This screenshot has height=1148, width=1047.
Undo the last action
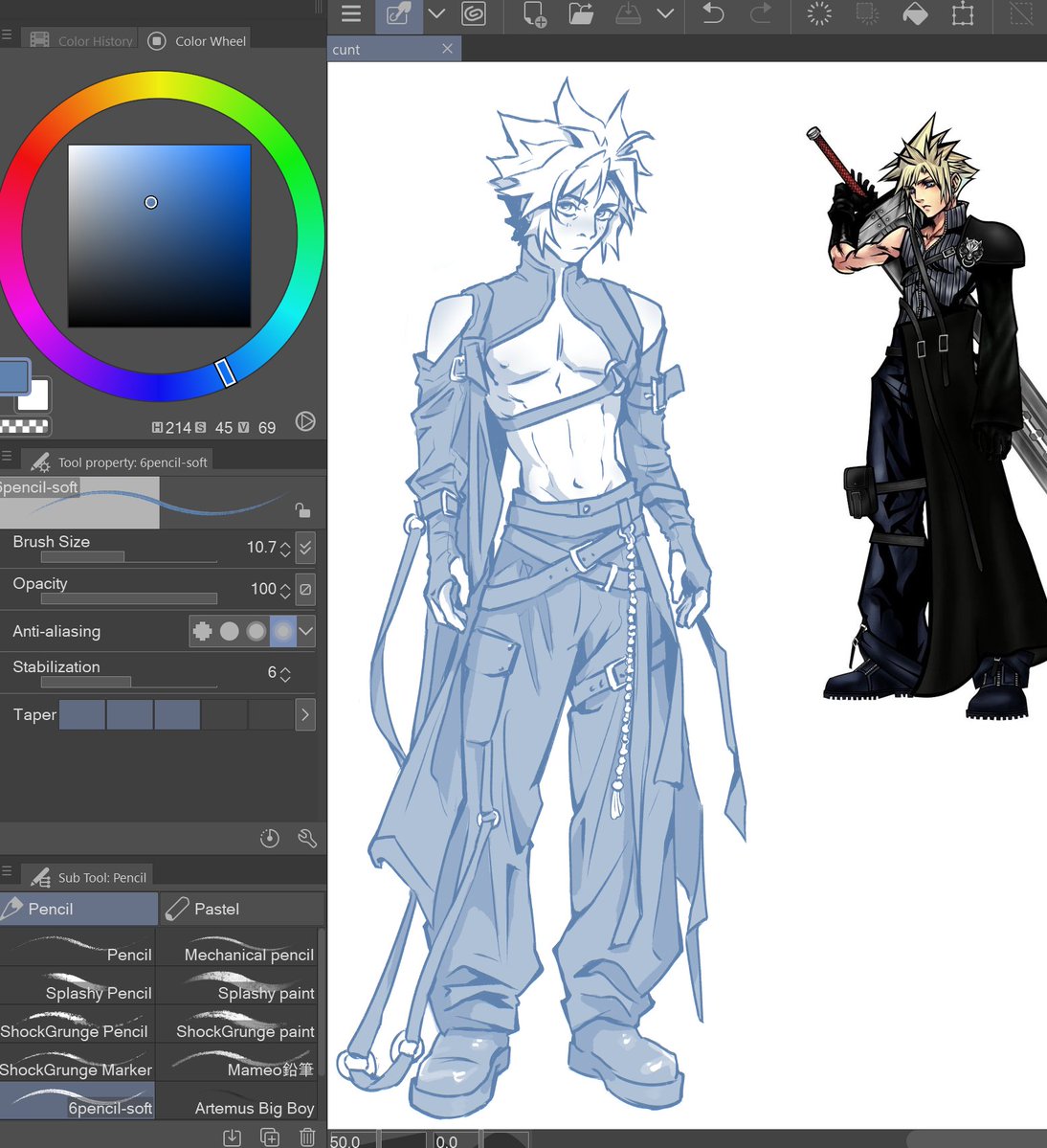pos(712,14)
